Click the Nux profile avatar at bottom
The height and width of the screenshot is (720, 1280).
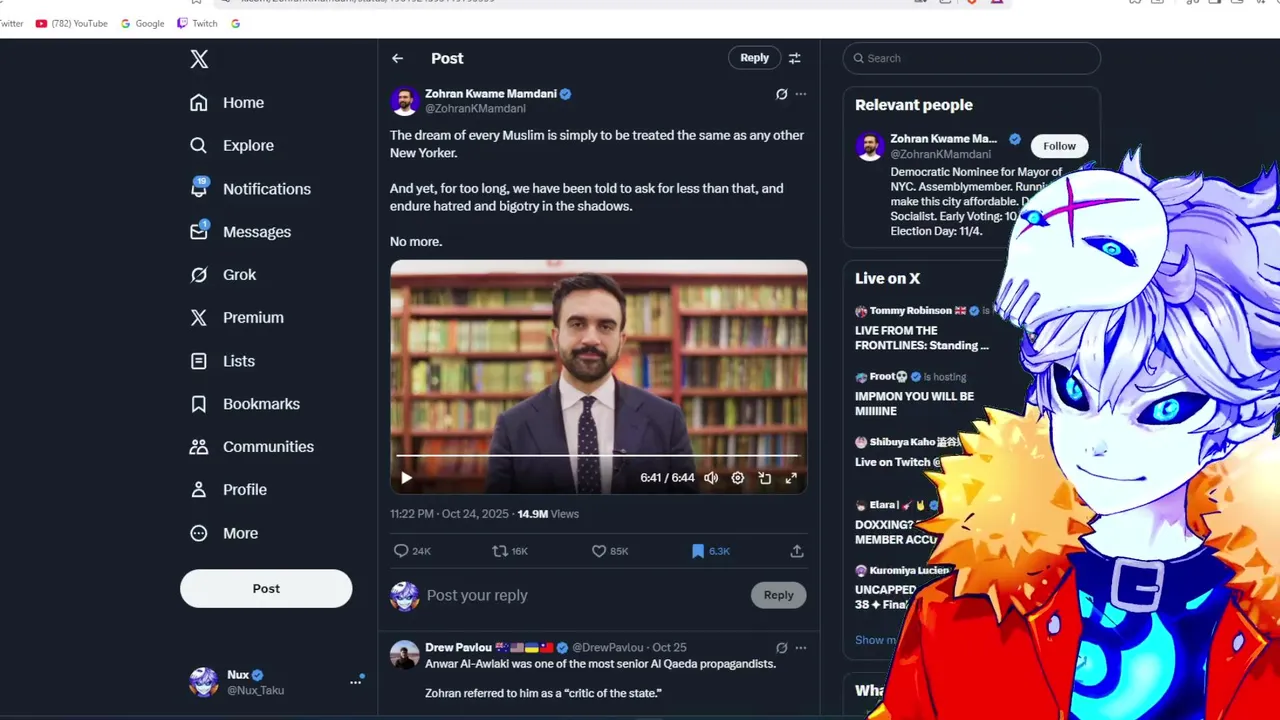click(204, 682)
